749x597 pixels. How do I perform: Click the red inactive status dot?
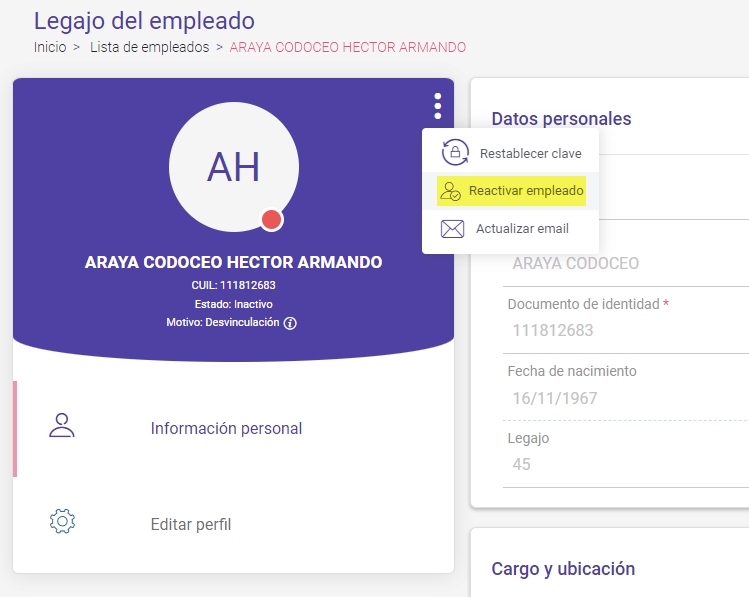coord(271,220)
